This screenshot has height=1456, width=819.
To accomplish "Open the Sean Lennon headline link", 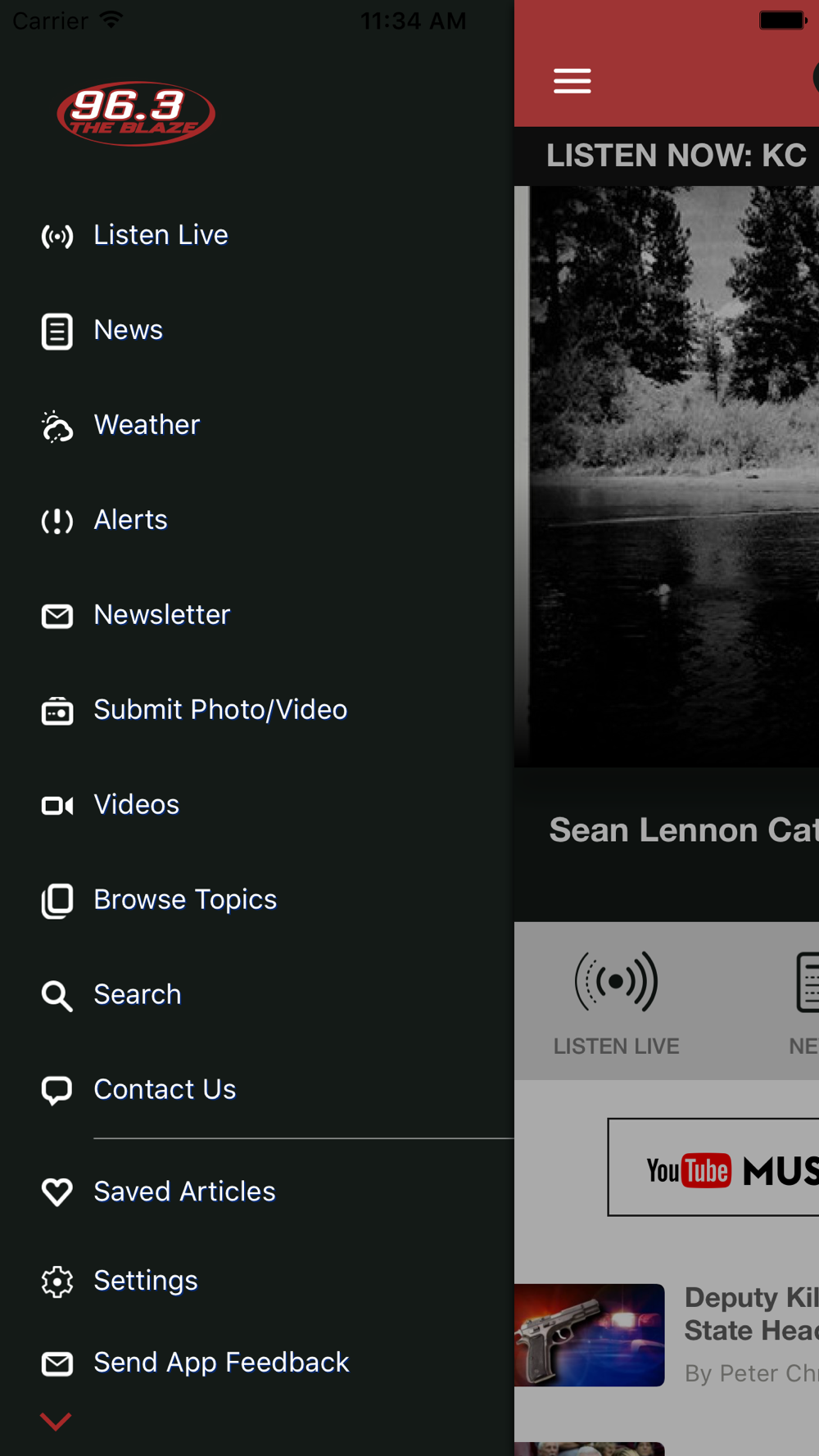I will pyautogui.click(x=683, y=830).
